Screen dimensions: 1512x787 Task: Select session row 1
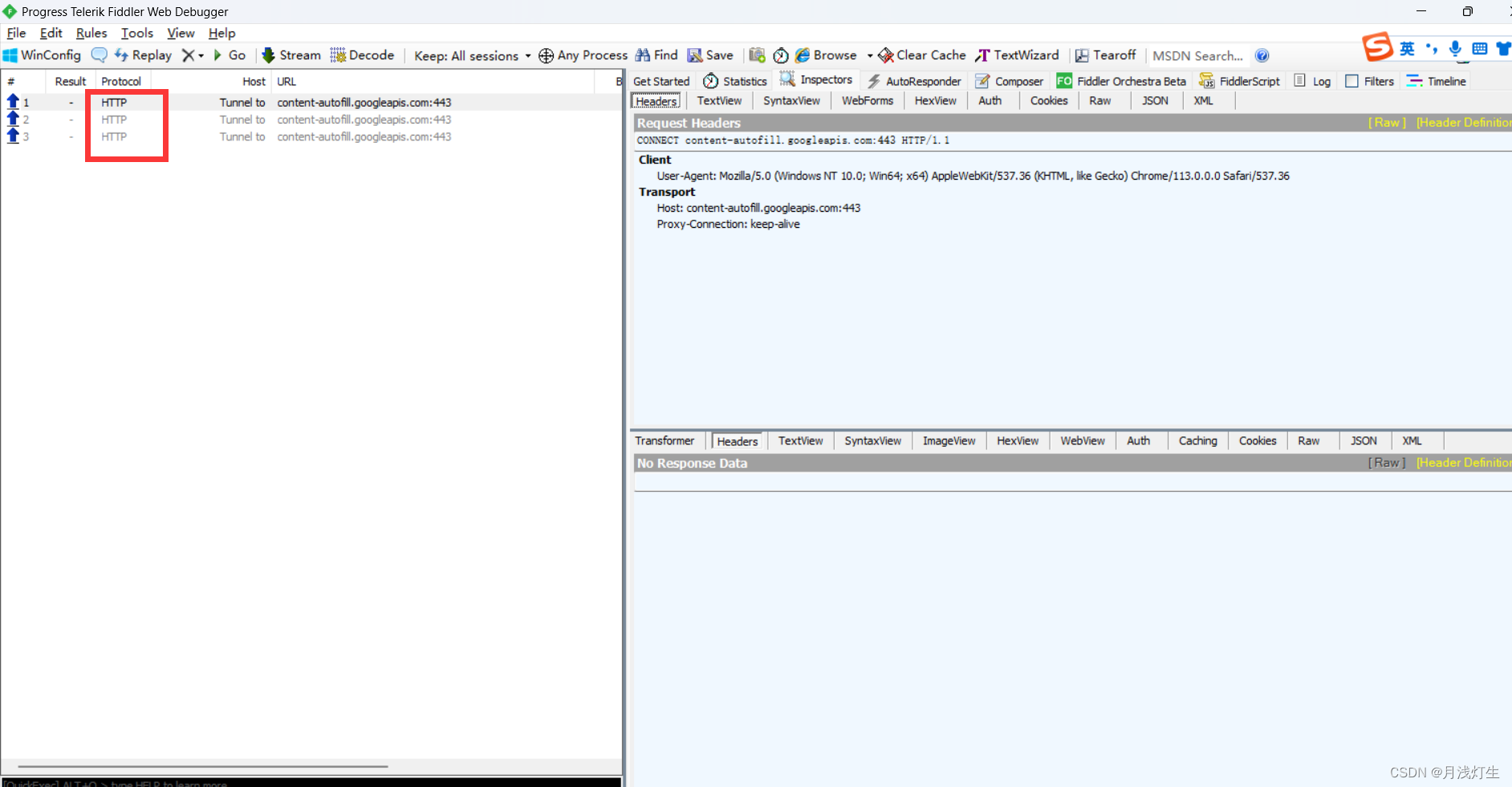(x=311, y=103)
